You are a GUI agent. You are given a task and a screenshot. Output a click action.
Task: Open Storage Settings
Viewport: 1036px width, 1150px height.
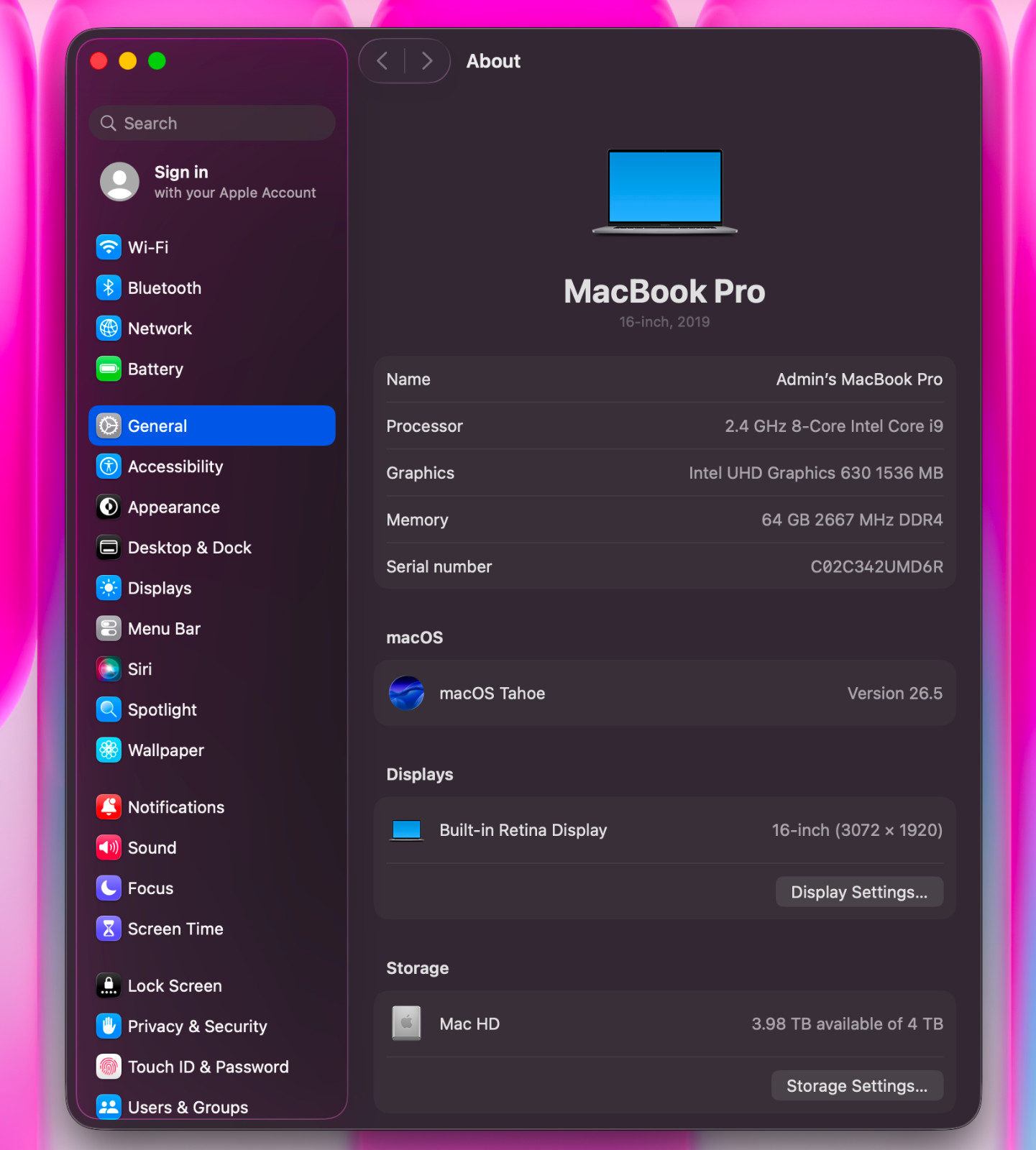coord(857,1085)
